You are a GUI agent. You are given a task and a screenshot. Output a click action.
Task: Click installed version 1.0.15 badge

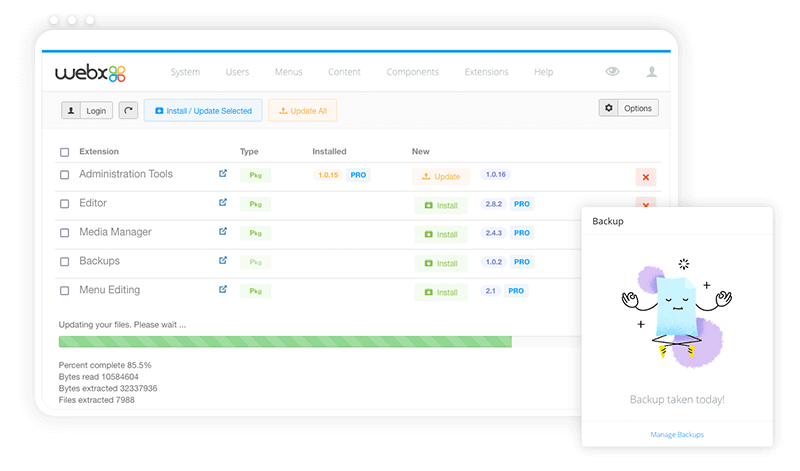point(328,175)
